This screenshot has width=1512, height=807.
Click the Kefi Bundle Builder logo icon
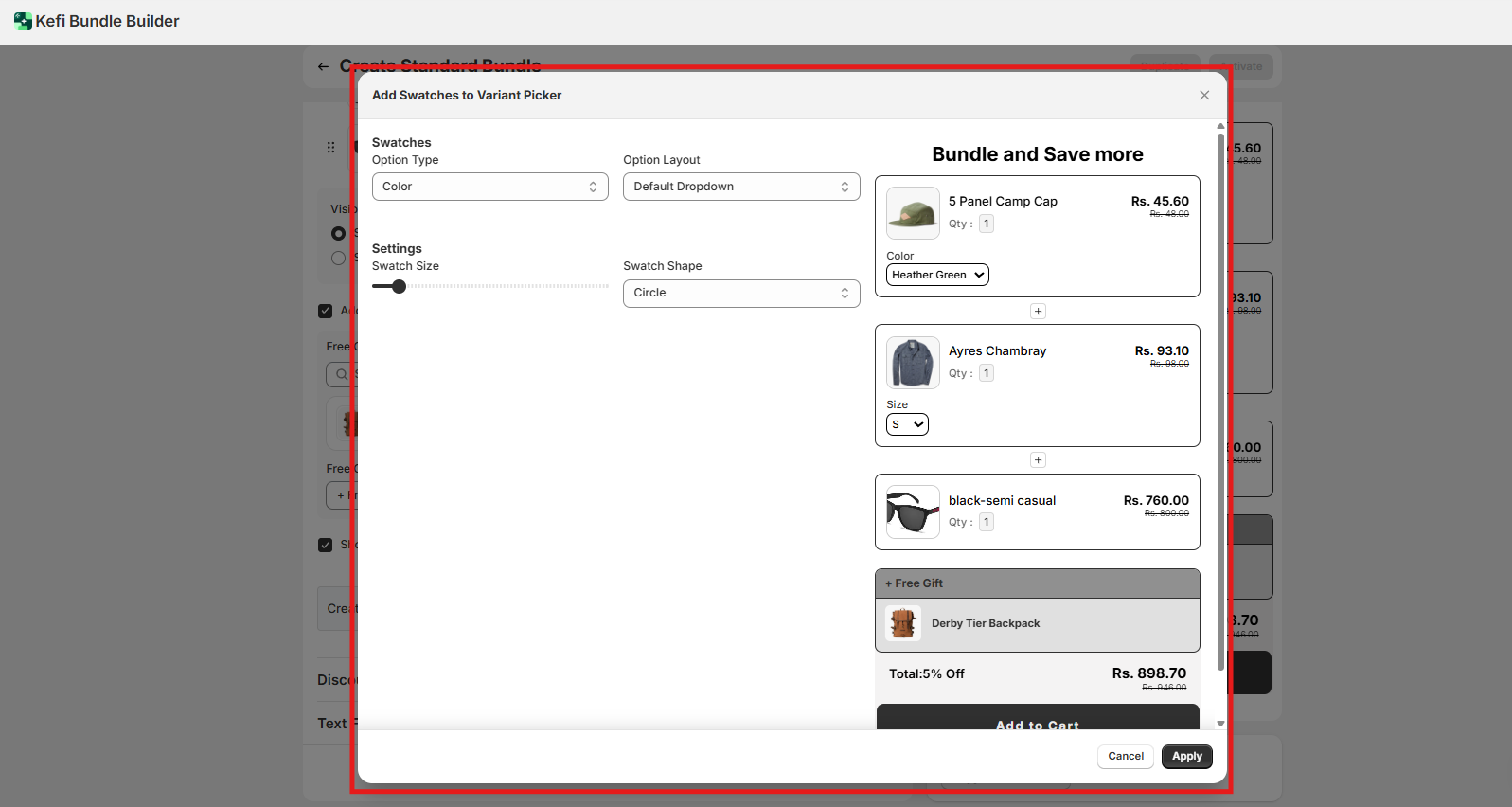click(23, 21)
